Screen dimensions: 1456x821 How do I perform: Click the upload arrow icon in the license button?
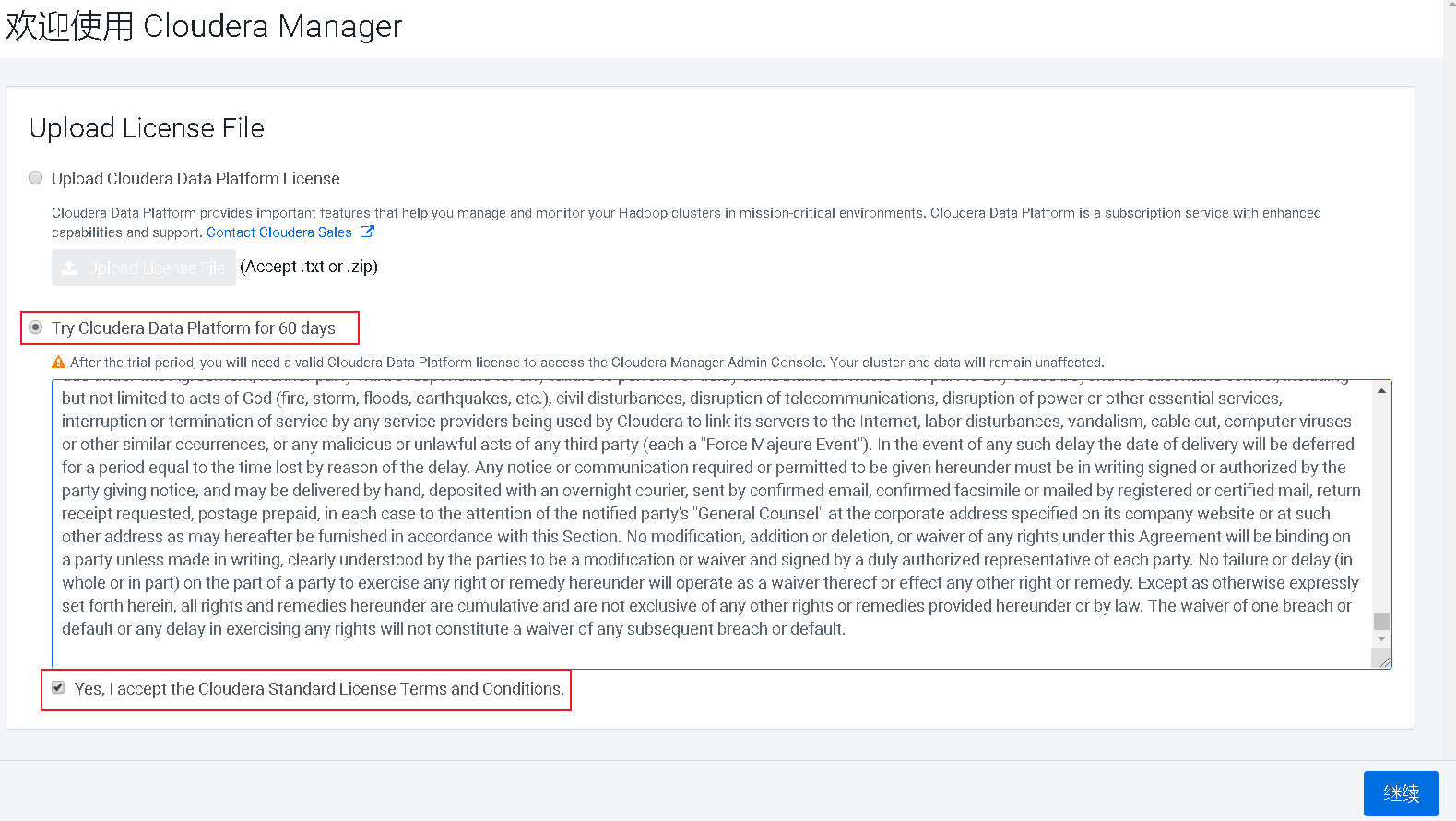[70, 268]
